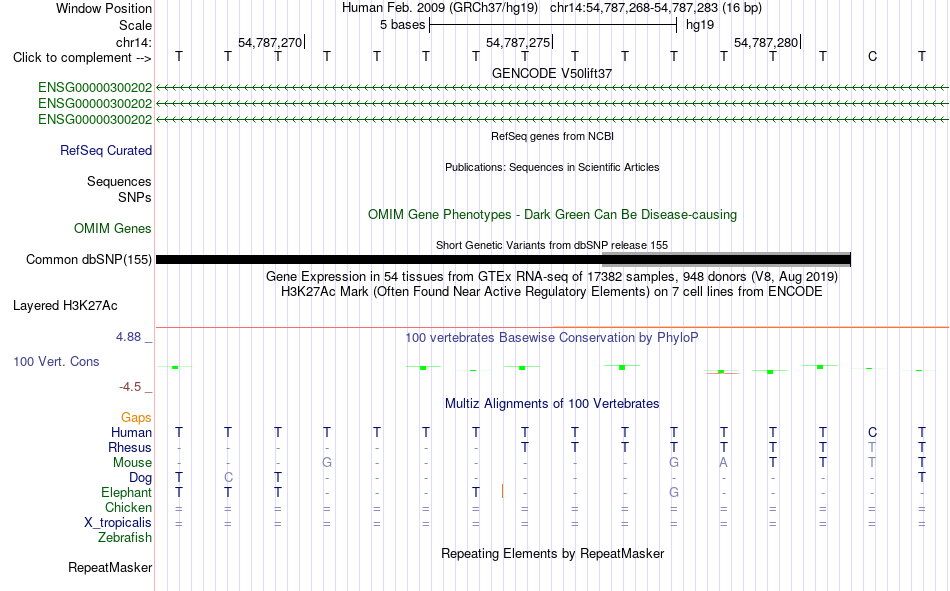Screen dimensions: 950x591
Task: Click the C base in the Dog alignment row
Action: pos(228,478)
